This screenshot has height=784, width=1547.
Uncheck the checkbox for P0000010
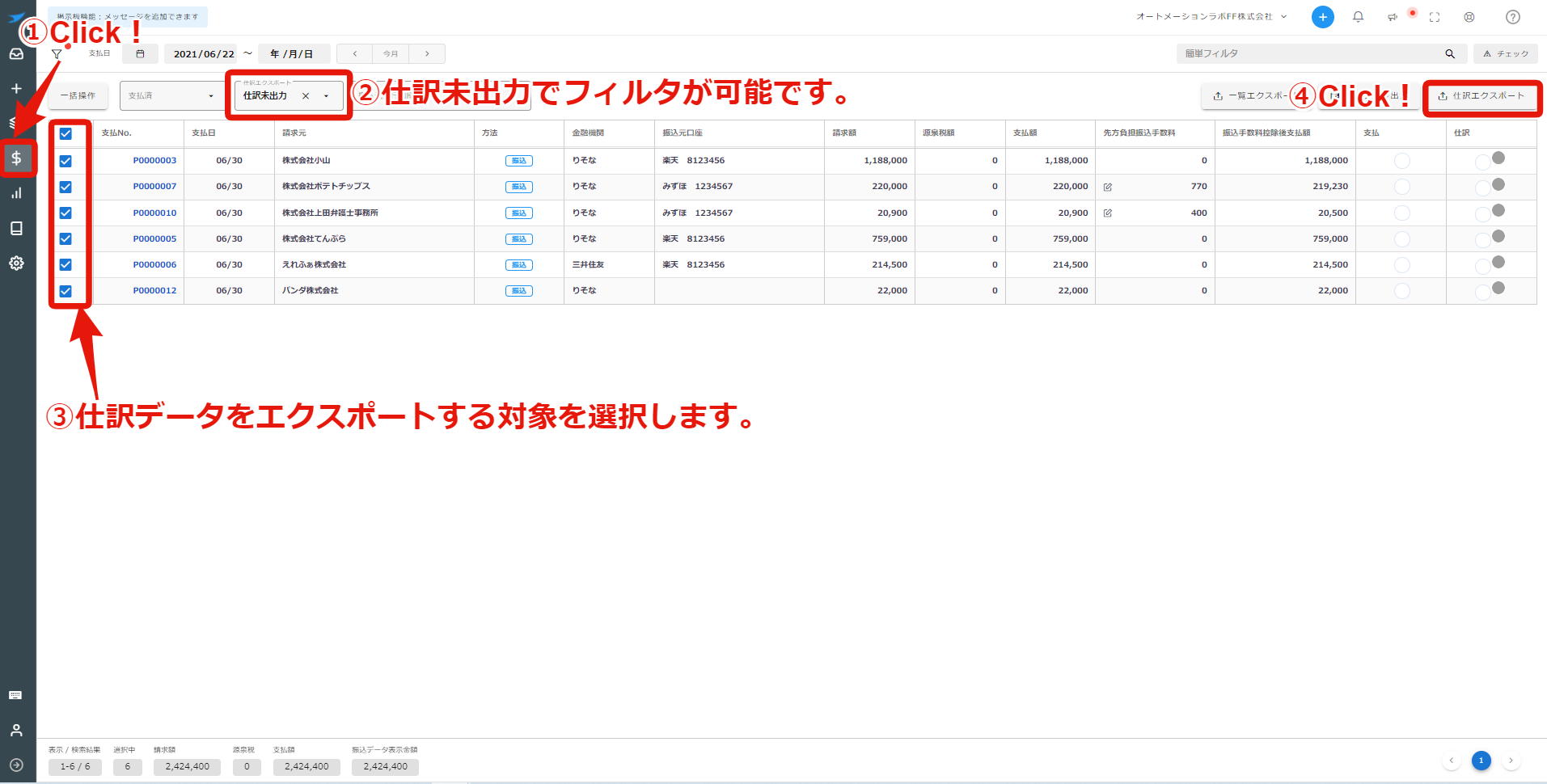(66, 213)
